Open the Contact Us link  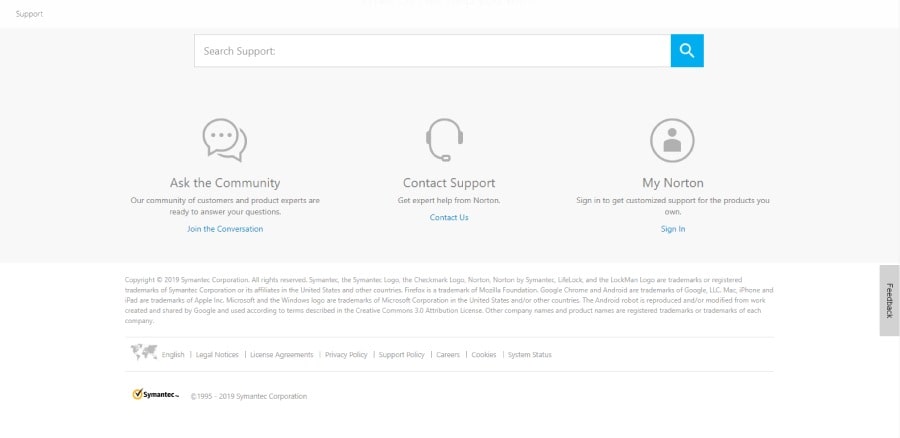click(449, 218)
